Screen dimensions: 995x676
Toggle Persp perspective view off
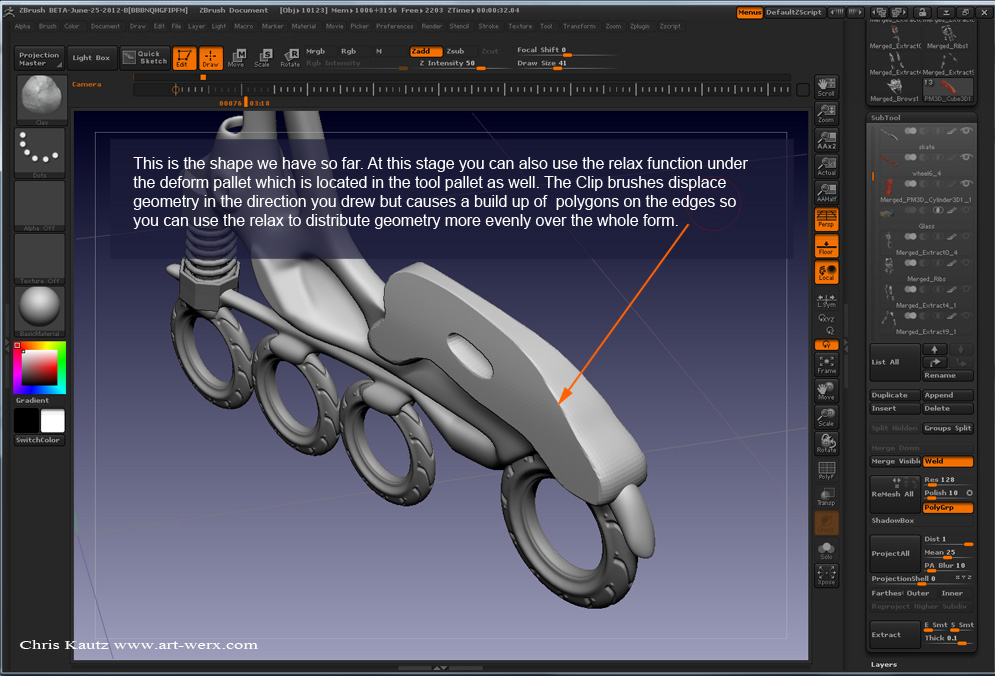click(x=826, y=220)
